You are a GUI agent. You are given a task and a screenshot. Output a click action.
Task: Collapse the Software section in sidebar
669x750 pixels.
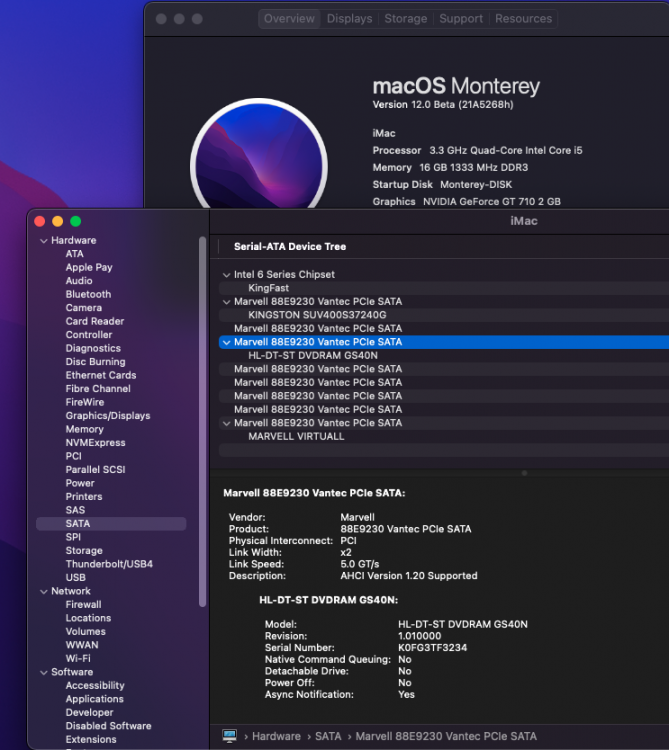click(x=44, y=672)
